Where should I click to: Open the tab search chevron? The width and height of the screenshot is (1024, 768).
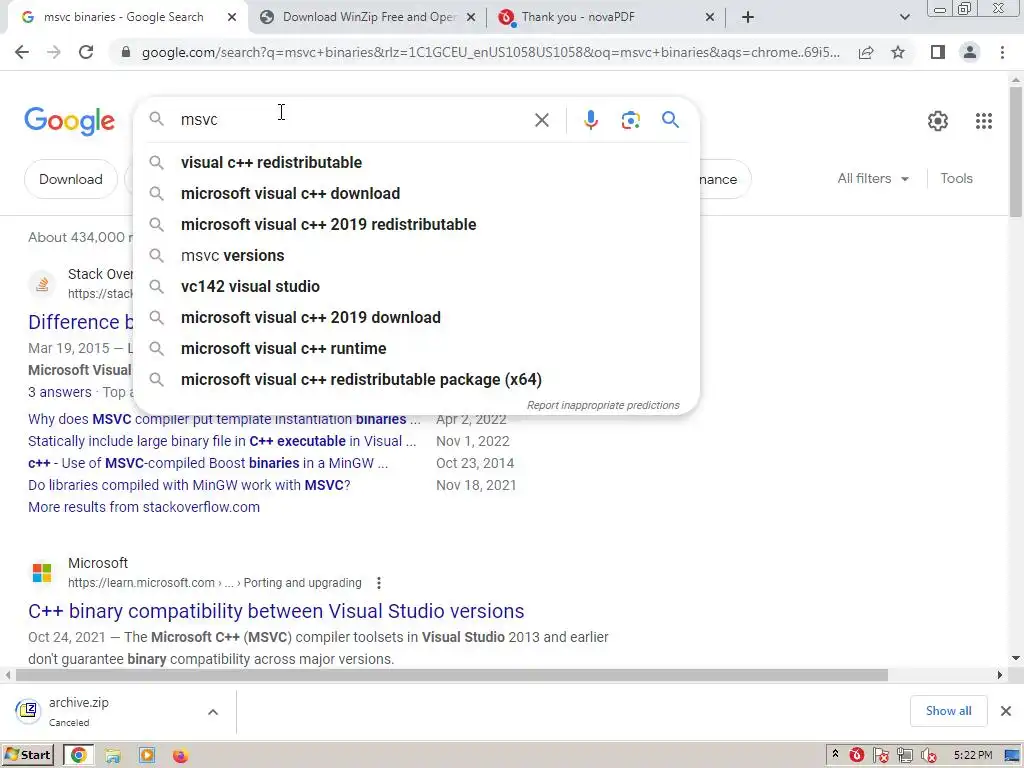coord(904,17)
